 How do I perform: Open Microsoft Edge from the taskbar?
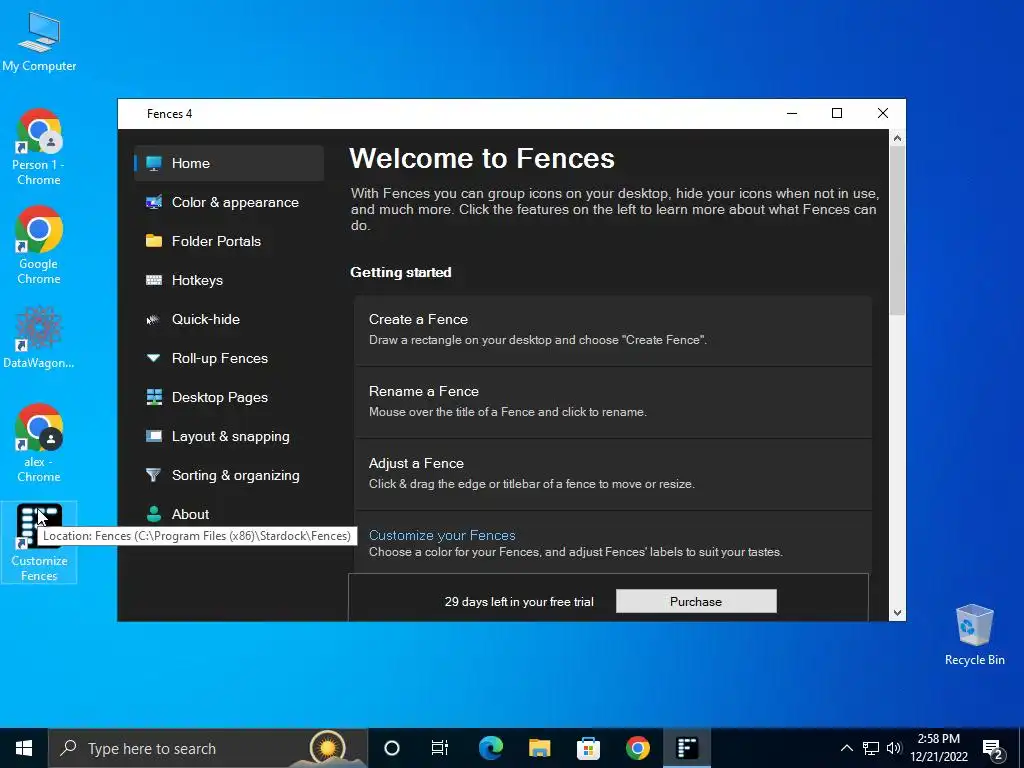(x=491, y=748)
